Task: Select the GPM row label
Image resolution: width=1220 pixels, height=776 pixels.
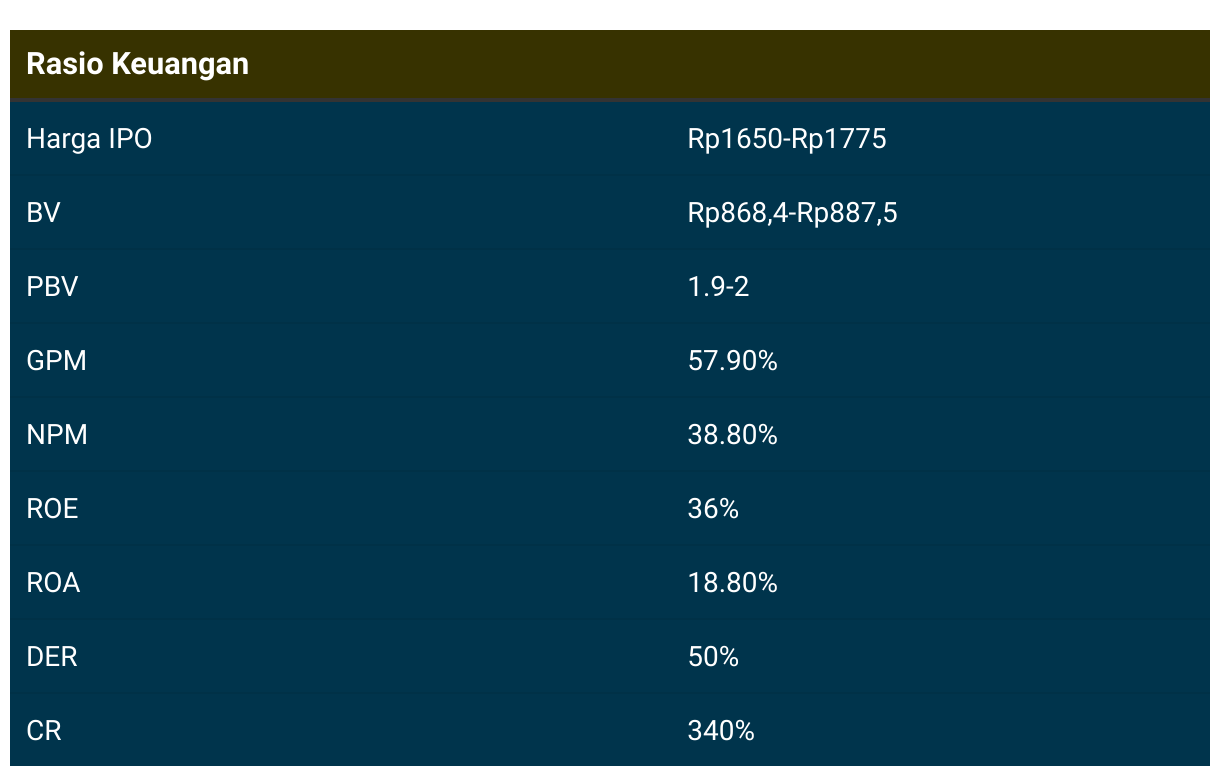Action: [x=56, y=360]
